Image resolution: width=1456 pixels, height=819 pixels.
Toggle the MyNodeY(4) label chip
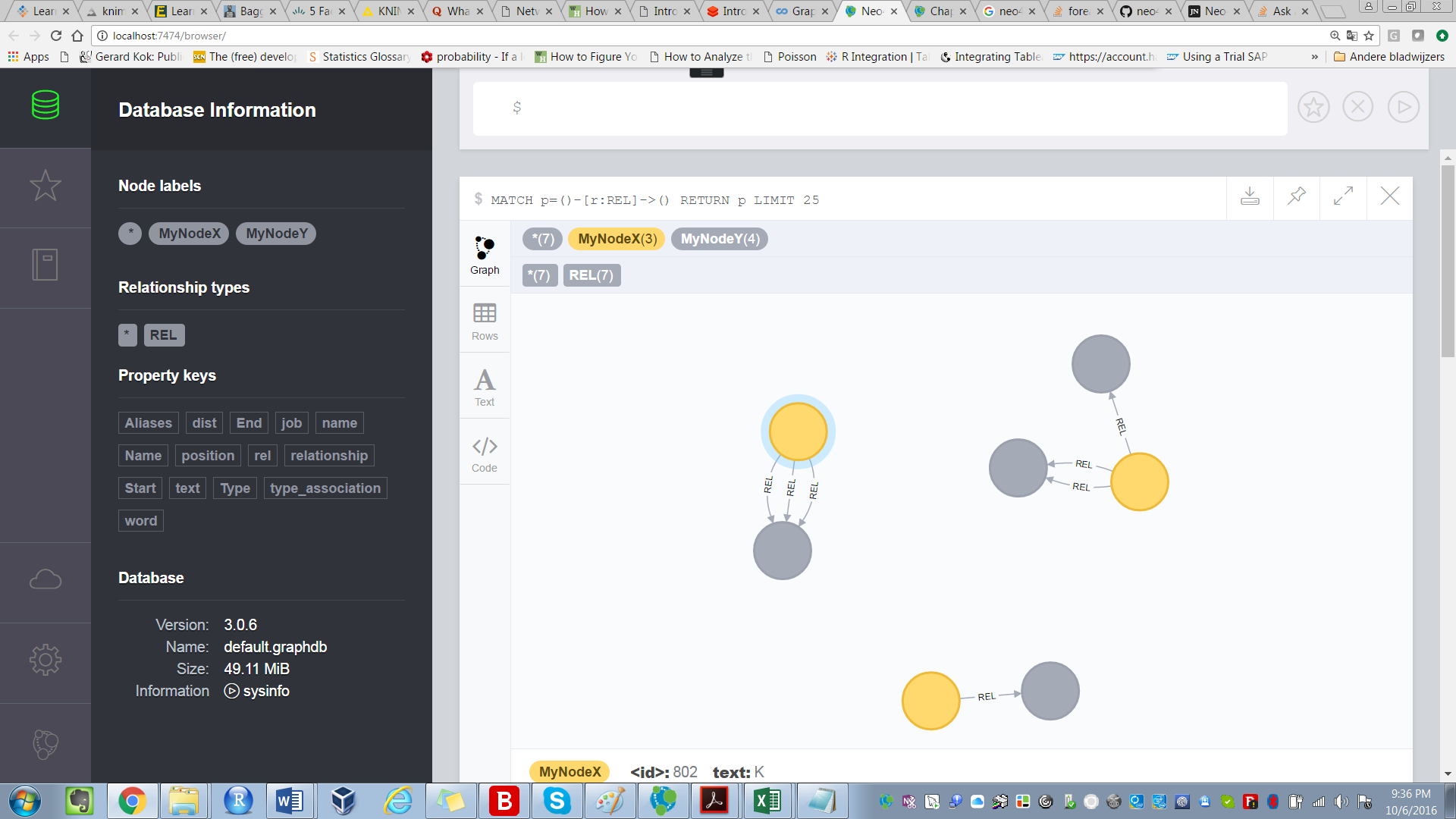pyautogui.click(x=719, y=238)
